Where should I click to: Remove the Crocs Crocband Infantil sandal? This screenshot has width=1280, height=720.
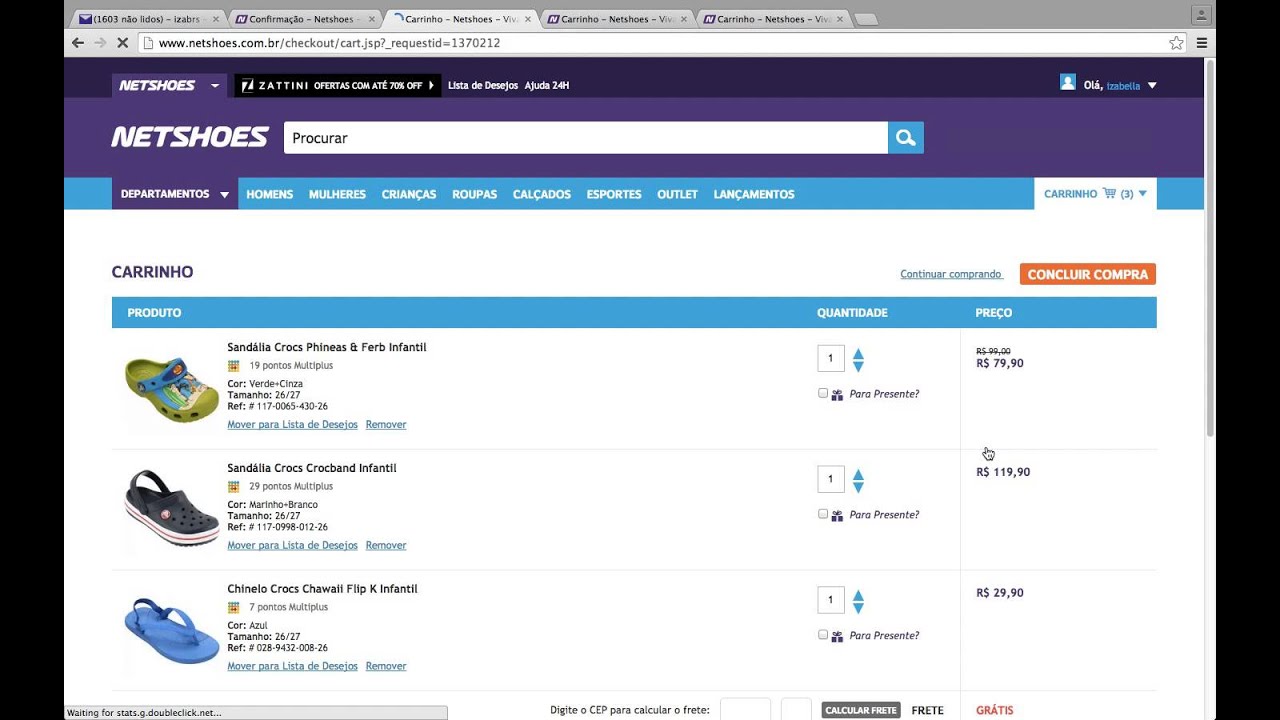(x=386, y=546)
